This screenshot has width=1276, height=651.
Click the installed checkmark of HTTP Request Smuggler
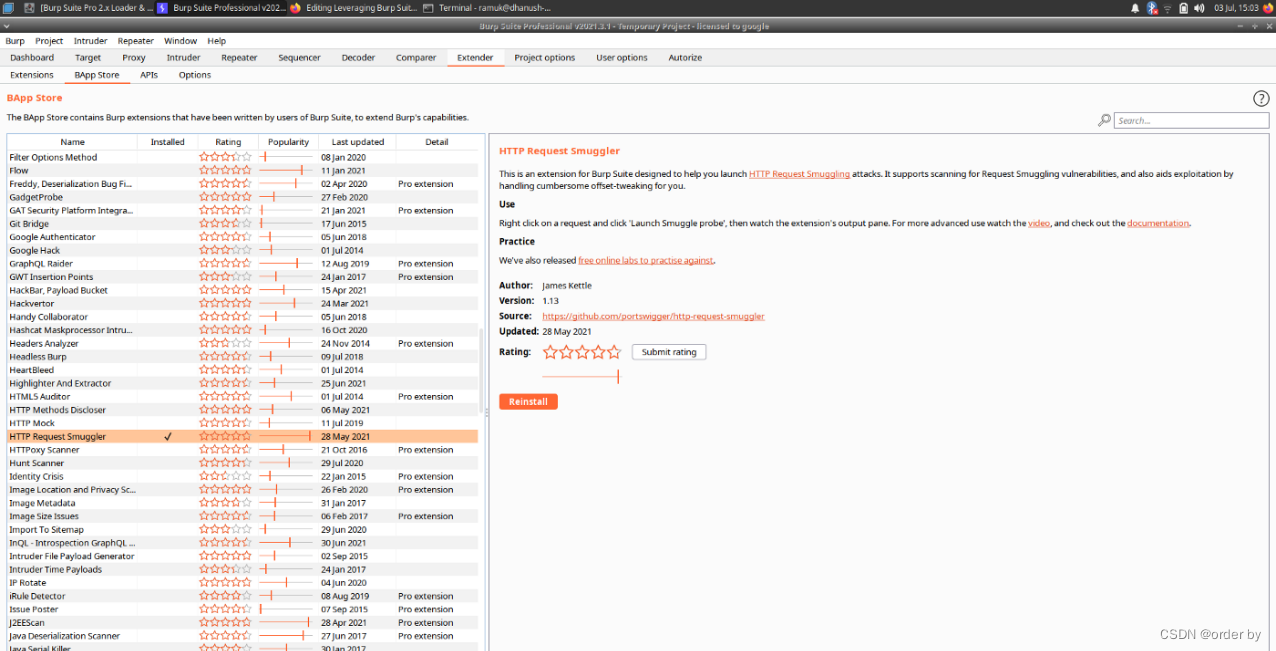168,437
